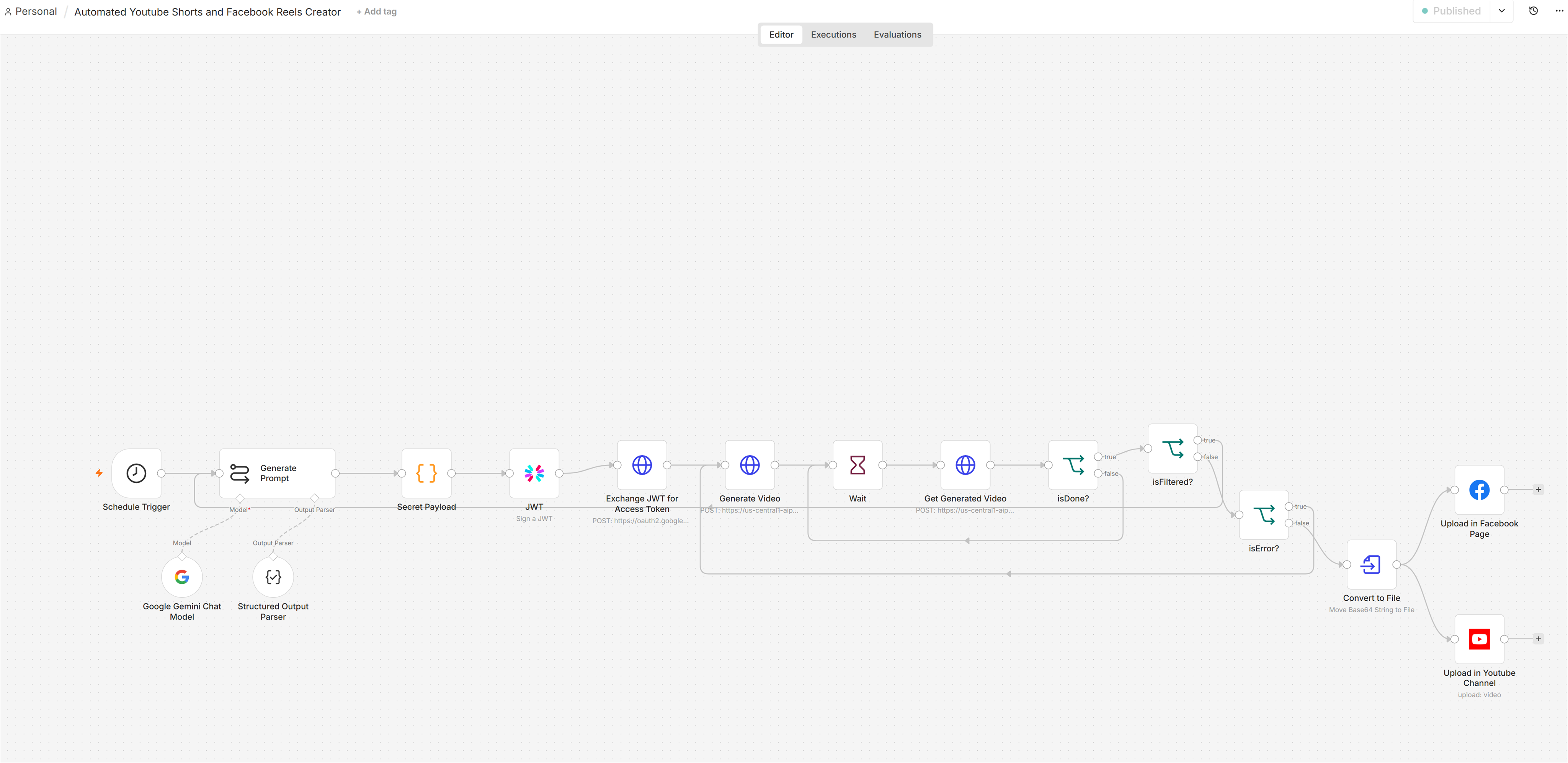Select the Generate Prompt chain node
Image resolution: width=1568 pixels, height=763 pixels.
277,473
